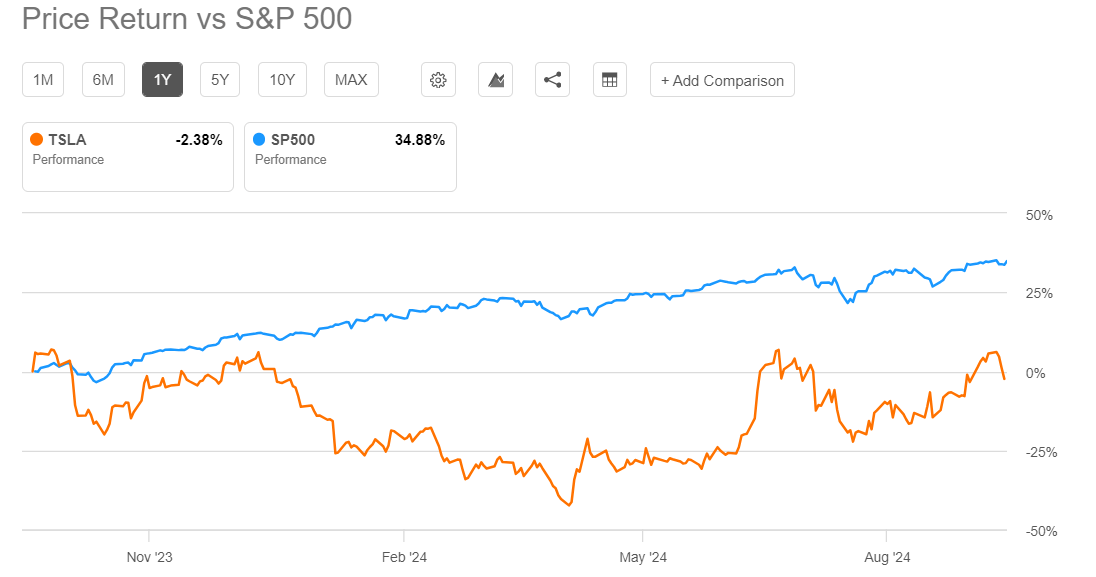Image resolution: width=1096 pixels, height=577 pixels.
Task: Open the SP500 performance card
Action: point(350,156)
